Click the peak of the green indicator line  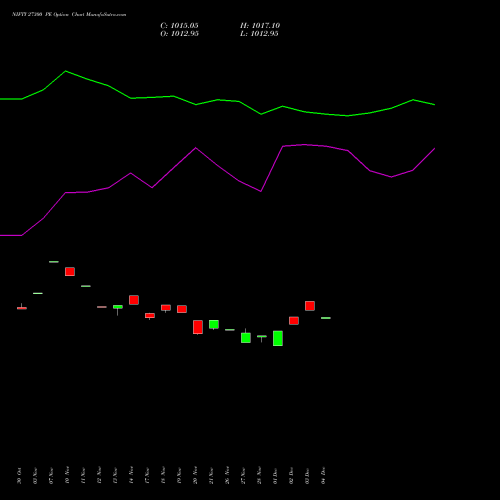pyautogui.click(x=66, y=71)
